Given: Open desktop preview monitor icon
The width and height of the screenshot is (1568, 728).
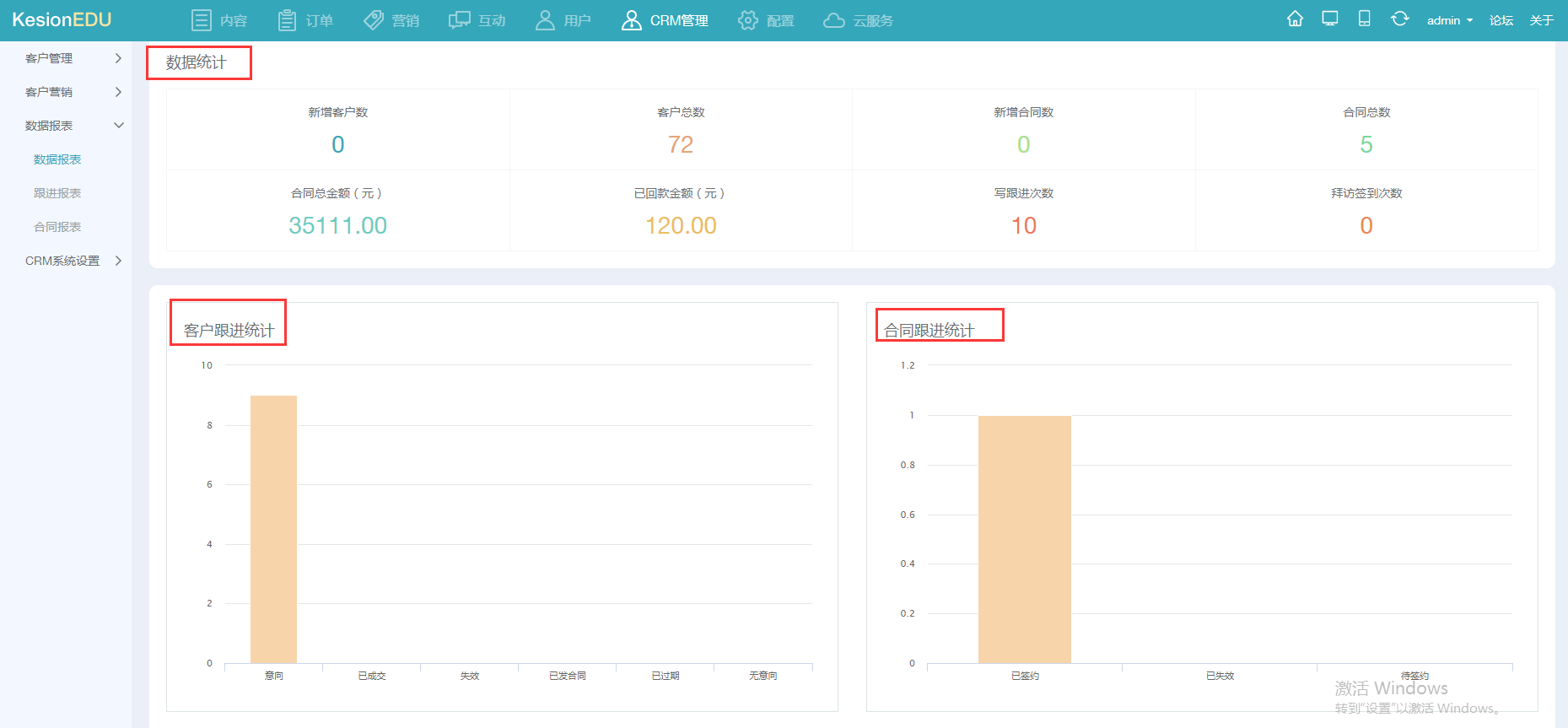Looking at the screenshot, I should point(1330,19).
